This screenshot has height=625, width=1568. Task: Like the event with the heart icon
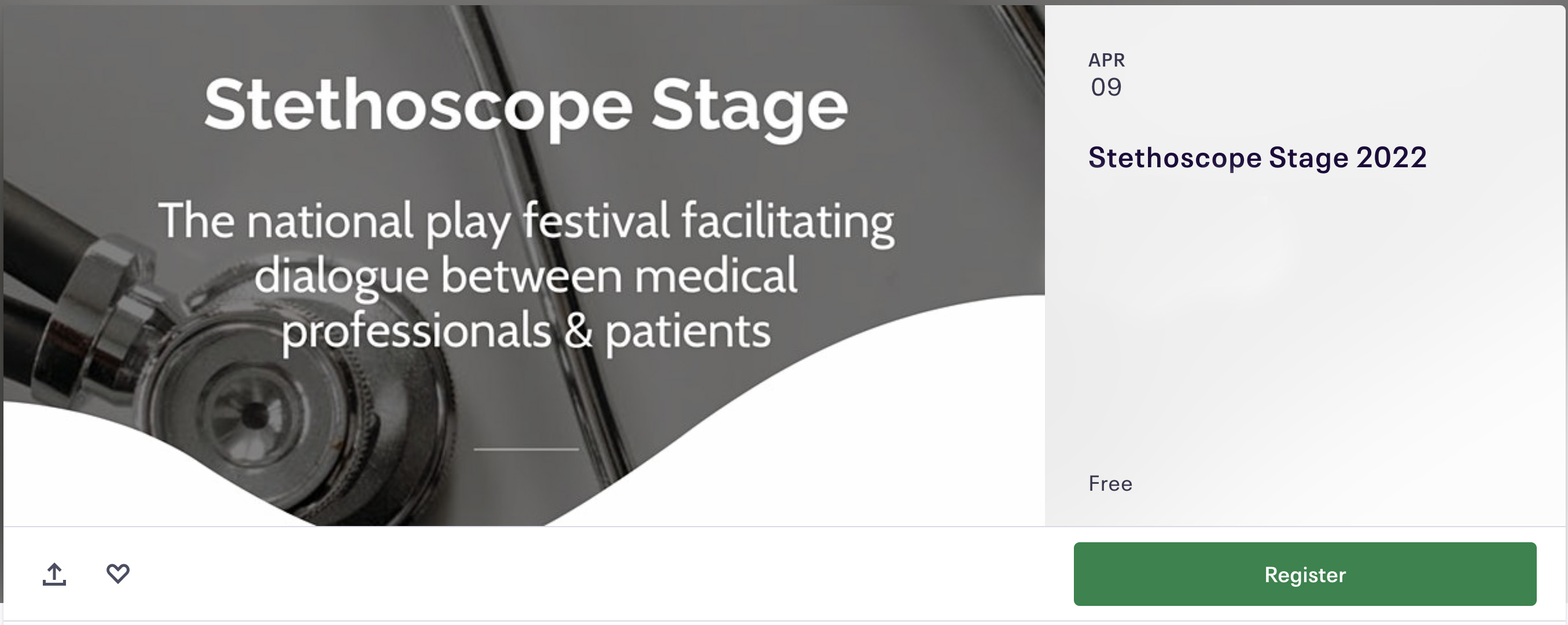coord(118,573)
